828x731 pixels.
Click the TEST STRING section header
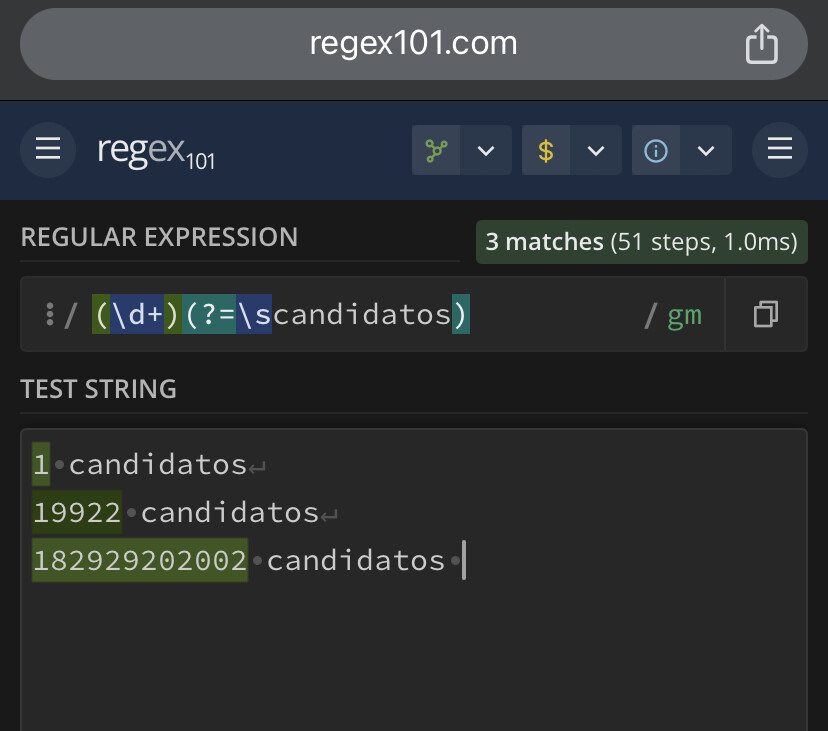click(99, 389)
